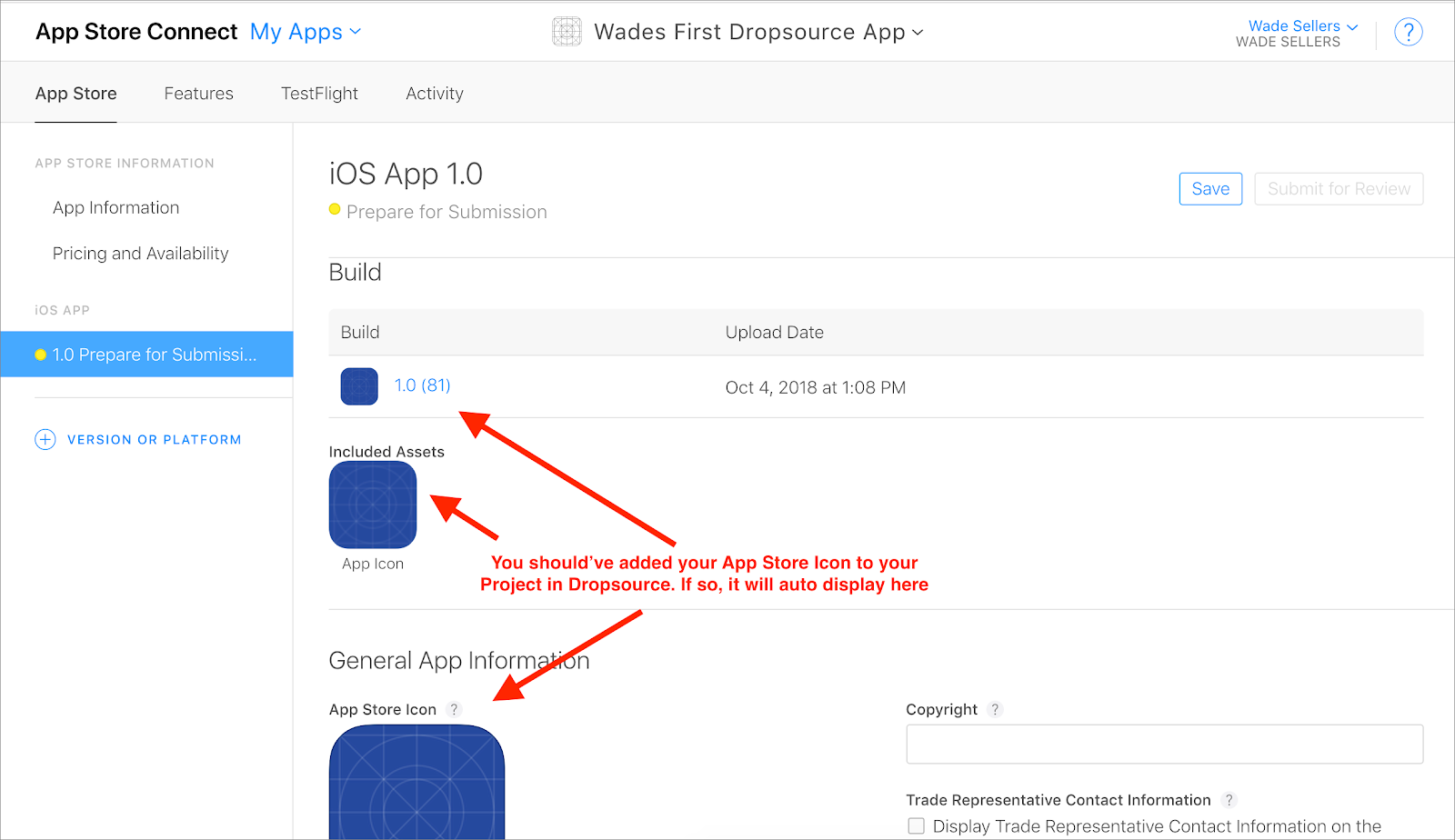
Task: Click the plus icon for Version or Platform
Action: (x=45, y=440)
